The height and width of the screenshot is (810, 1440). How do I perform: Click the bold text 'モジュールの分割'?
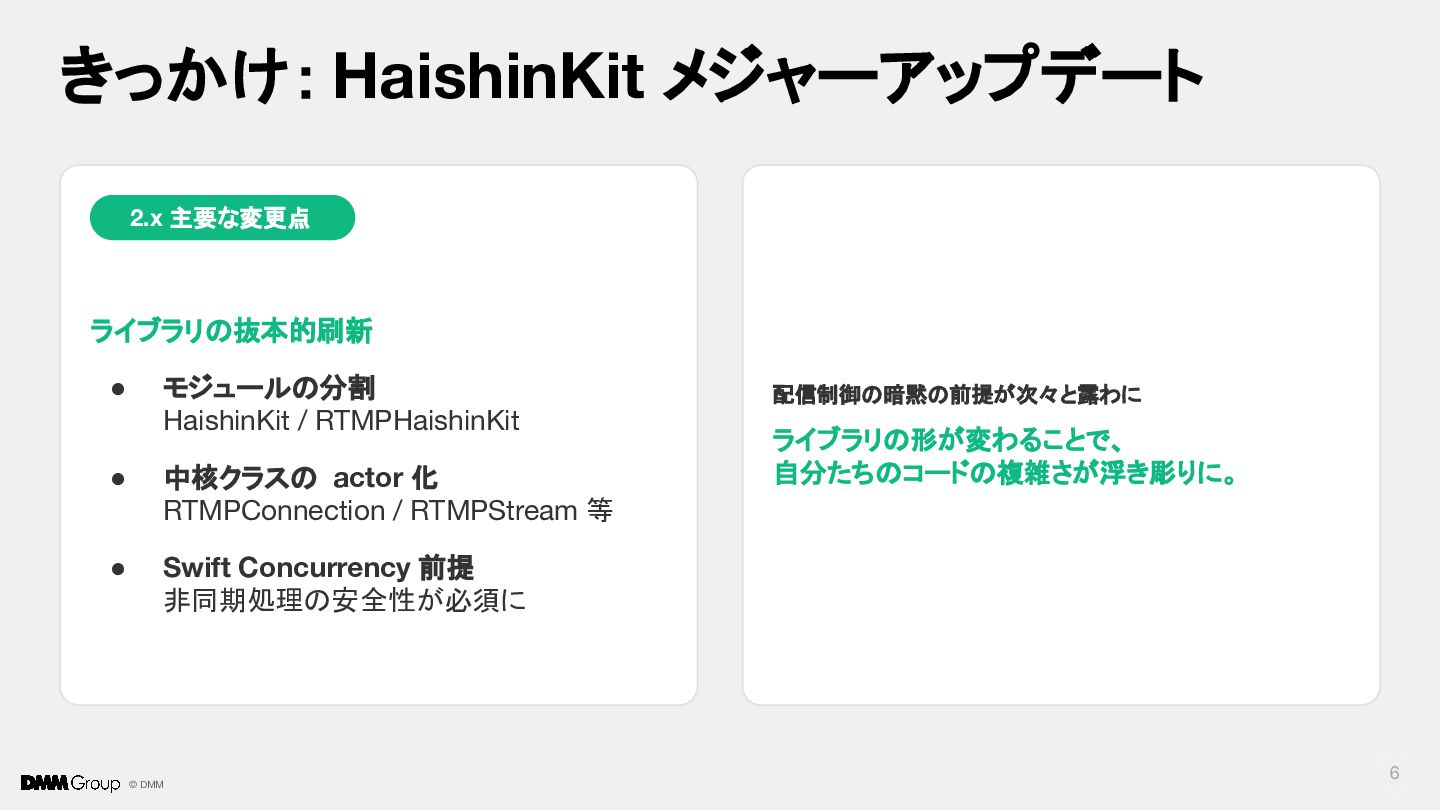point(269,388)
